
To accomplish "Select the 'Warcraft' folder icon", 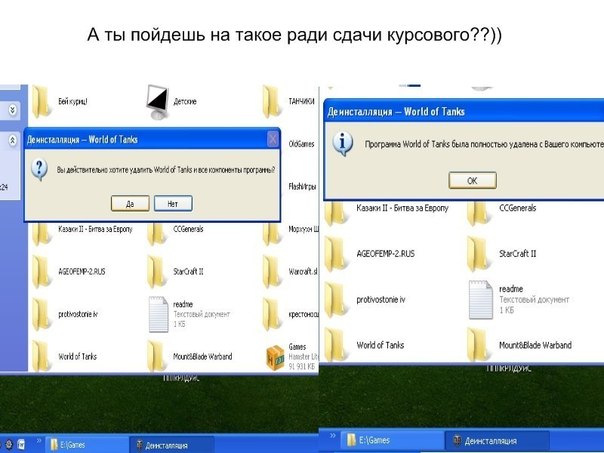I will (273, 271).
